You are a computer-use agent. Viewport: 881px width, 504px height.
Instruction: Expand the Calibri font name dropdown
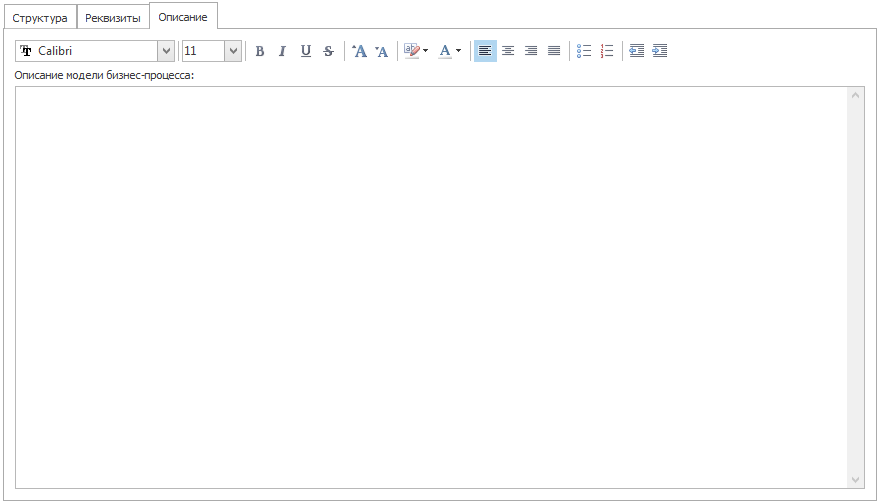pyautogui.click(x=166, y=51)
